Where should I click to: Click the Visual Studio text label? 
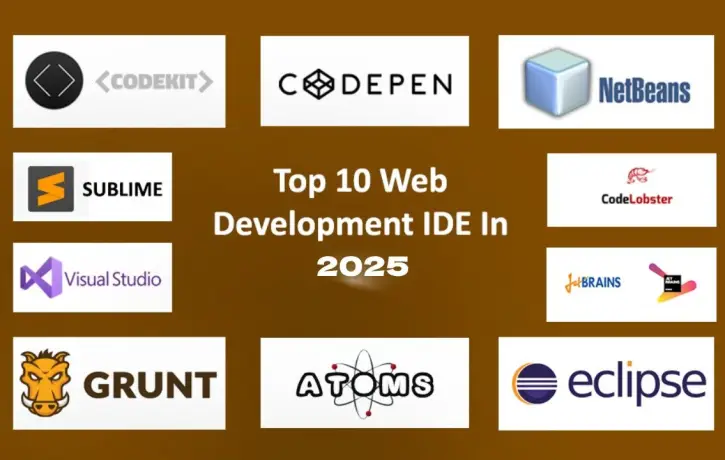tap(113, 279)
